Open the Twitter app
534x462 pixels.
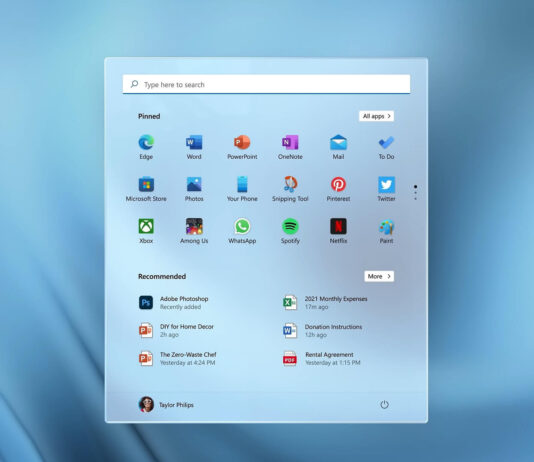386,189
